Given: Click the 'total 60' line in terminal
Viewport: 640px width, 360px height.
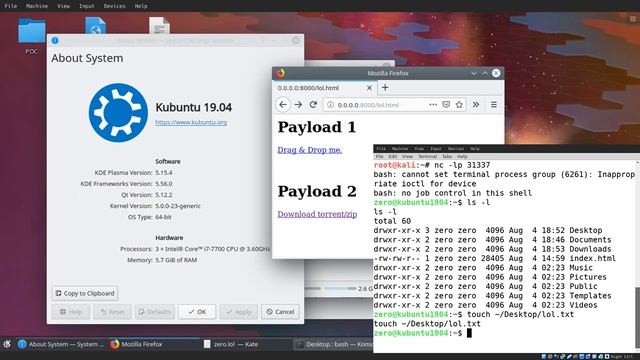Looking at the screenshot, I should (x=392, y=221).
